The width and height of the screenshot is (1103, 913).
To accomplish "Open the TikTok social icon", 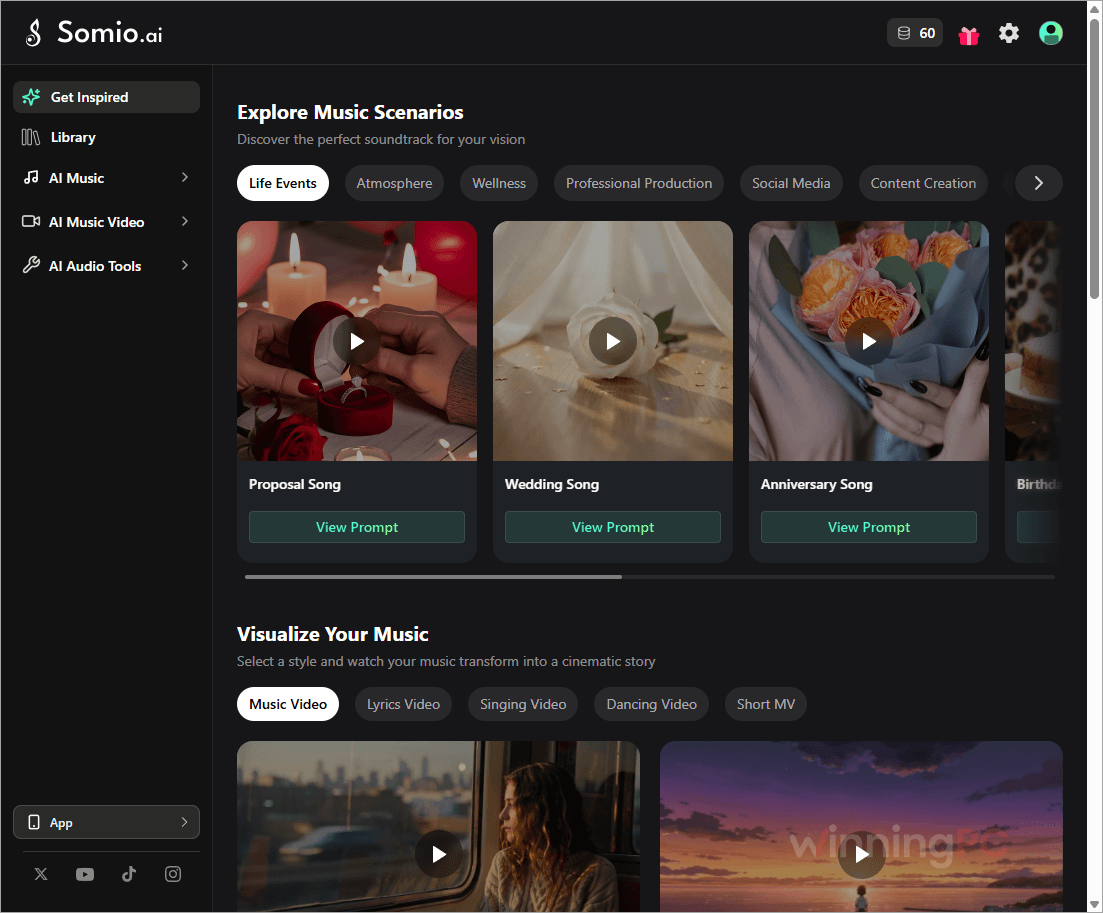I will pos(129,874).
